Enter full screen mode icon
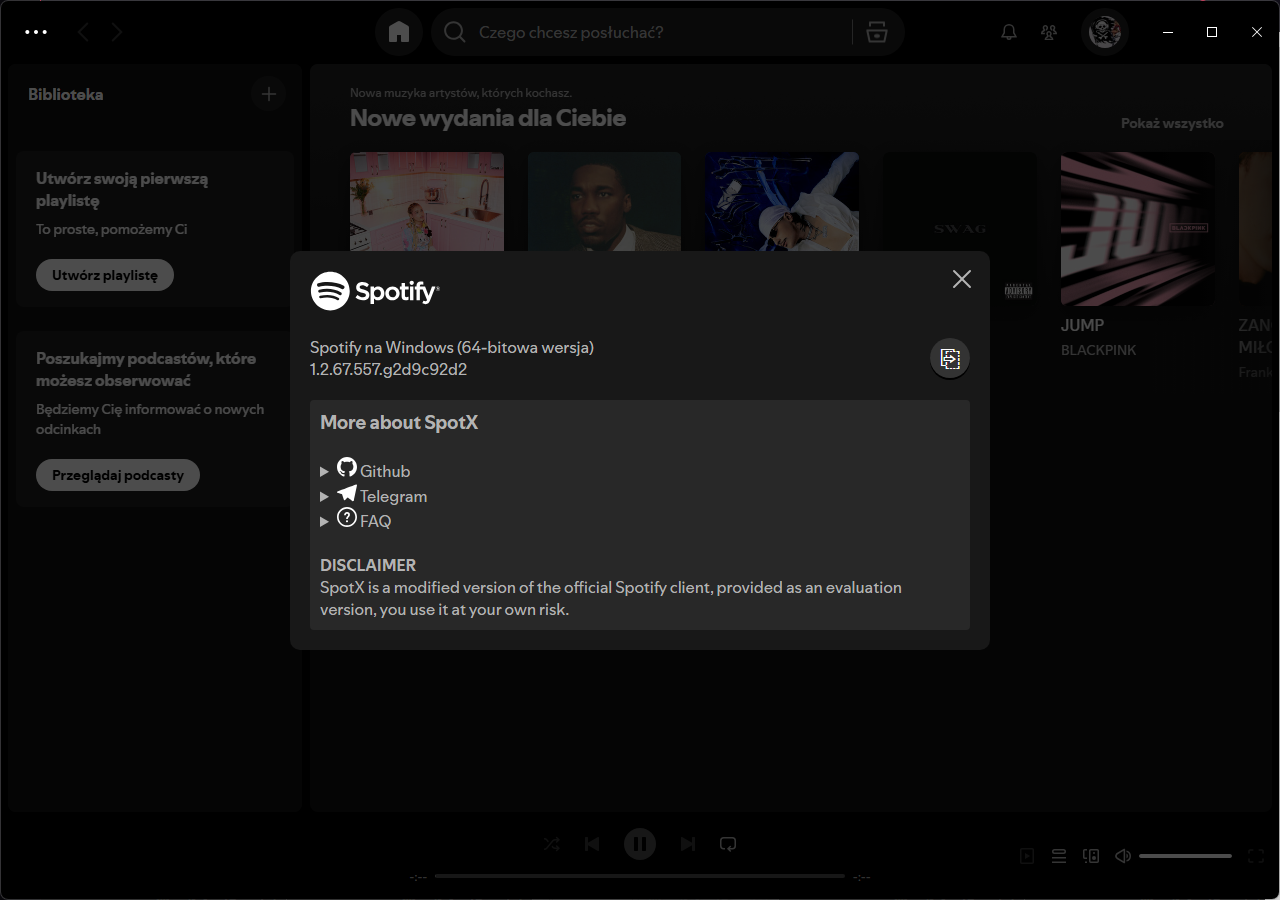Viewport: 1280px width, 900px height. (x=1257, y=856)
